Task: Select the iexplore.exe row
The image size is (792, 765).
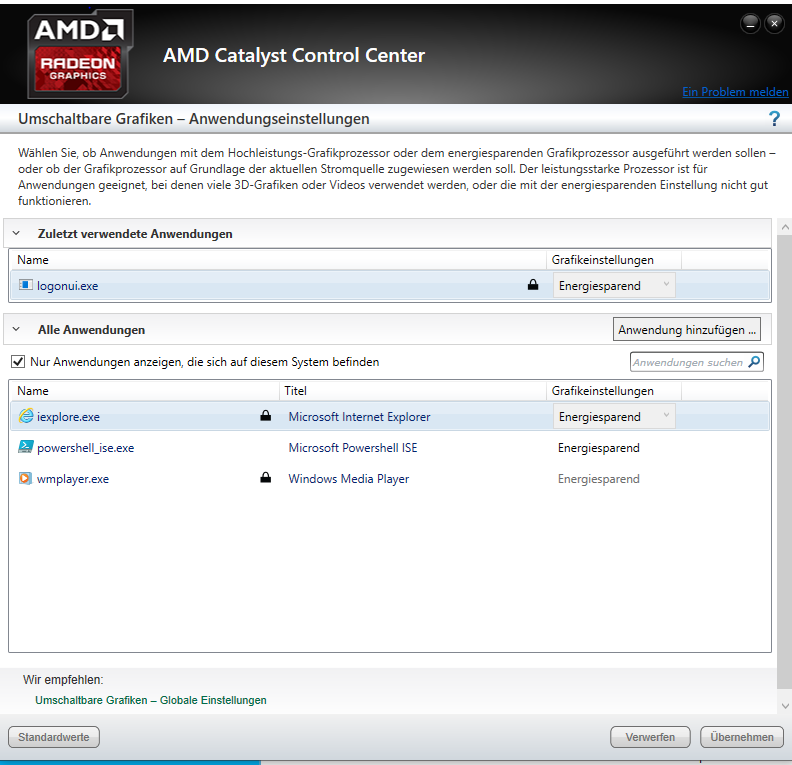Action: tap(390, 416)
